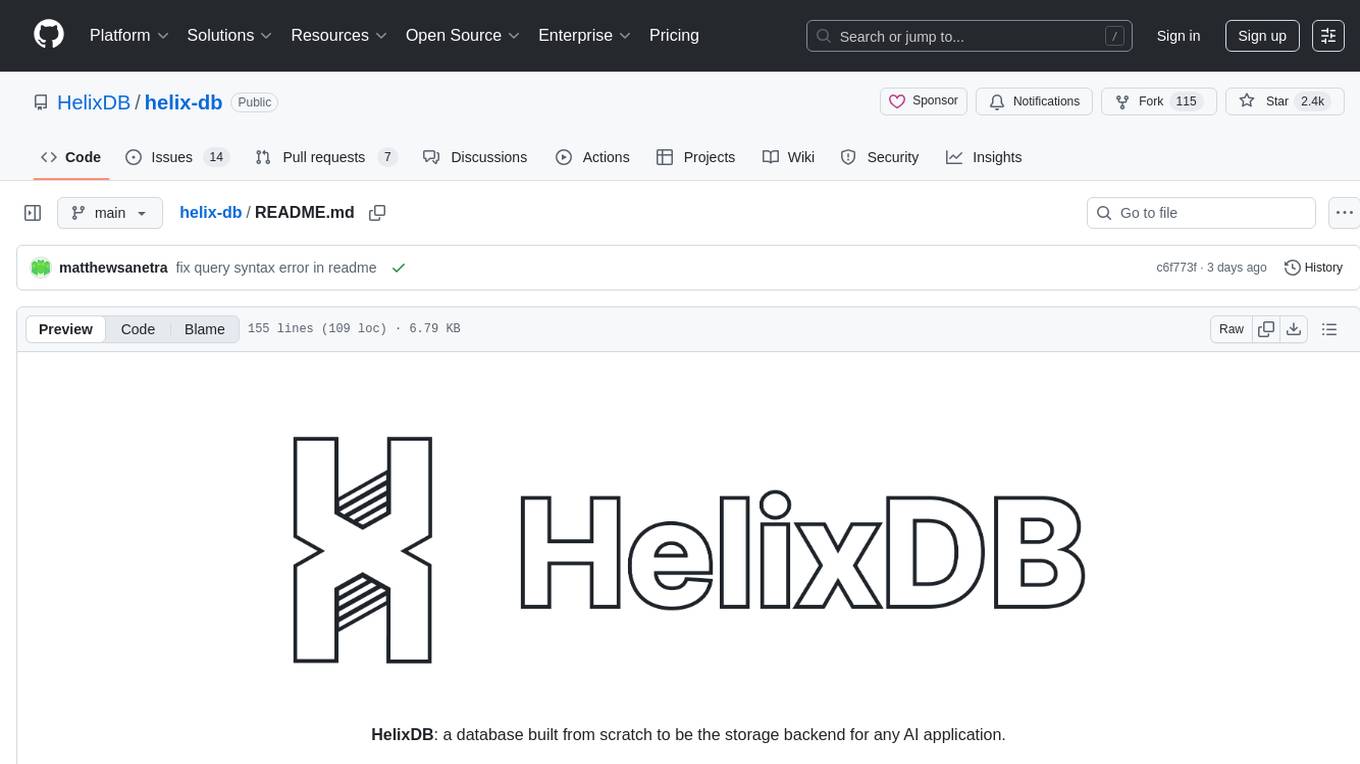Sponsor this repository with heart button
The width and height of the screenshot is (1360, 764).
[924, 101]
